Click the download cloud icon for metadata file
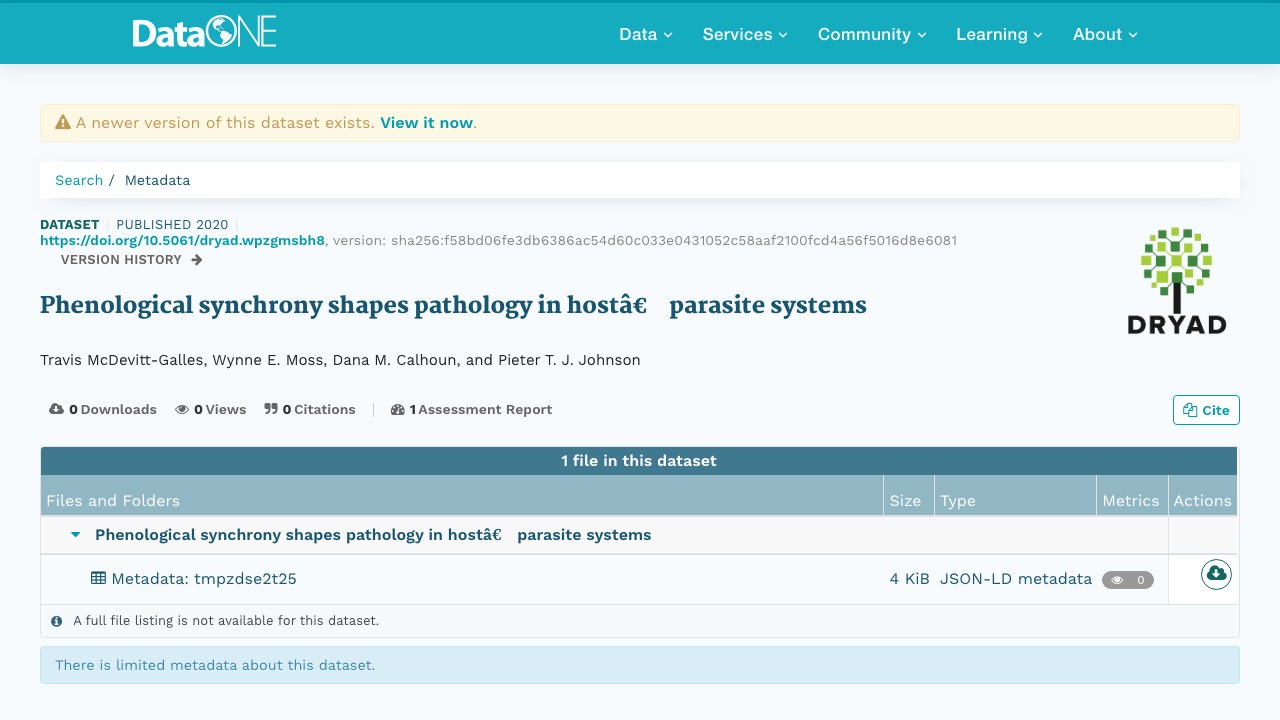The image size is (1280, 720). [x=1216, y=574]
